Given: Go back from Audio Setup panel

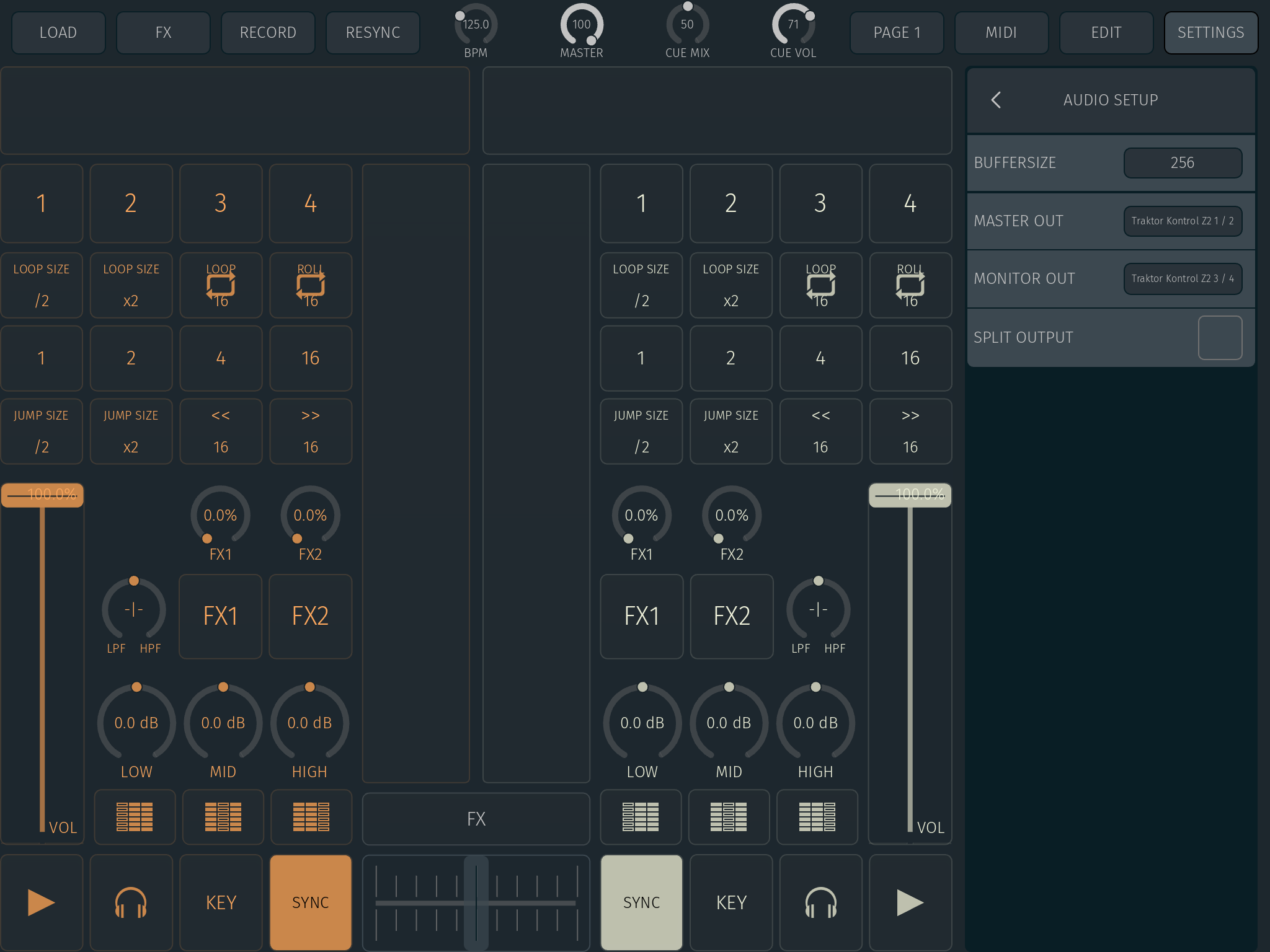Looking at the screenshot, I should click(x=996, y=100).
